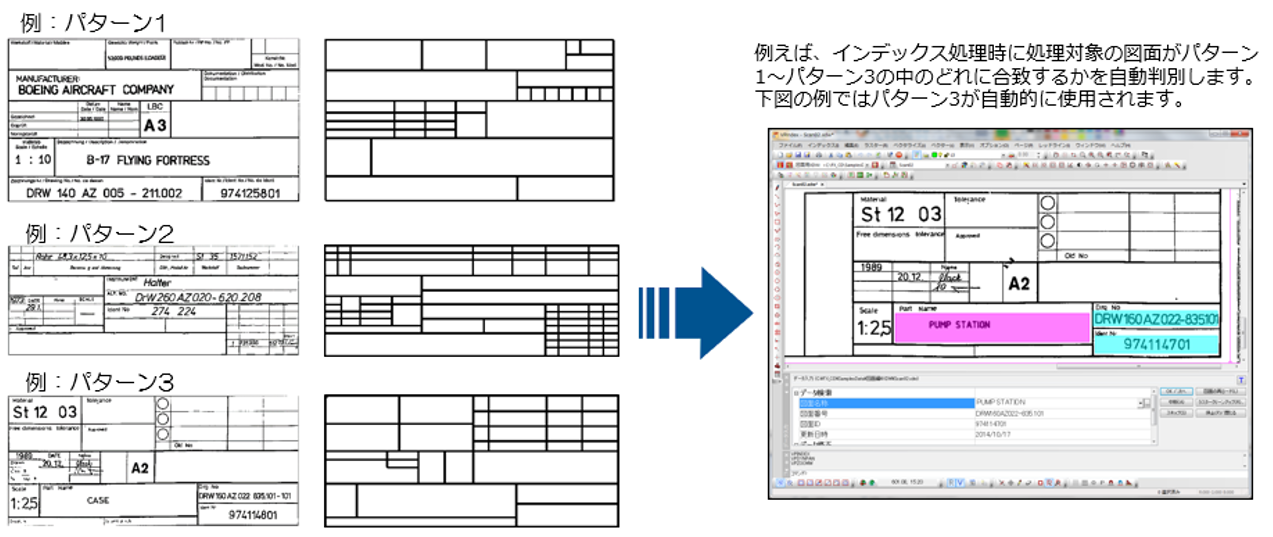
Task: Click the cyan 974114701 highlighted region
Action: [x=1155, y=344]
